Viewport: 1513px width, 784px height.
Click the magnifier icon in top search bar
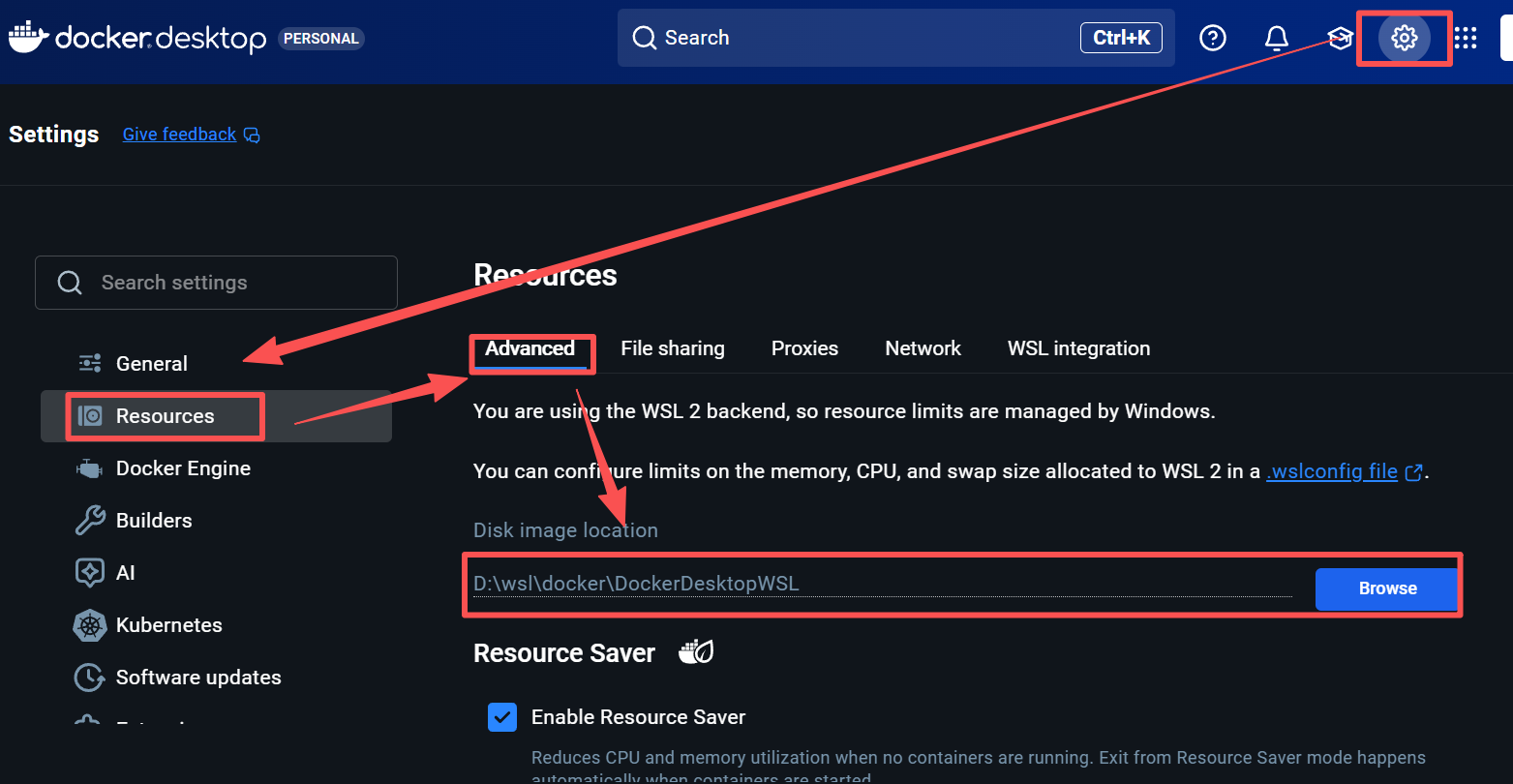[x=645, y=38]
